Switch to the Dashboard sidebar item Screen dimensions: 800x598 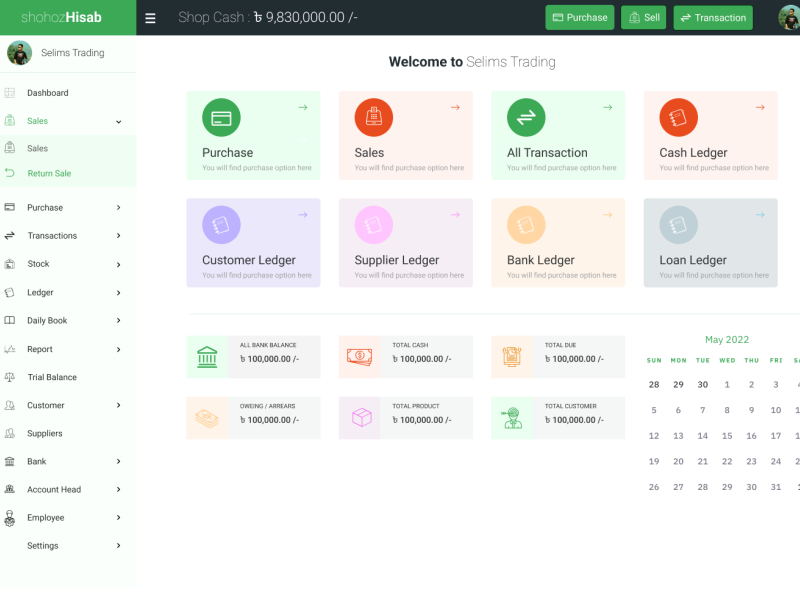(46, 90)
